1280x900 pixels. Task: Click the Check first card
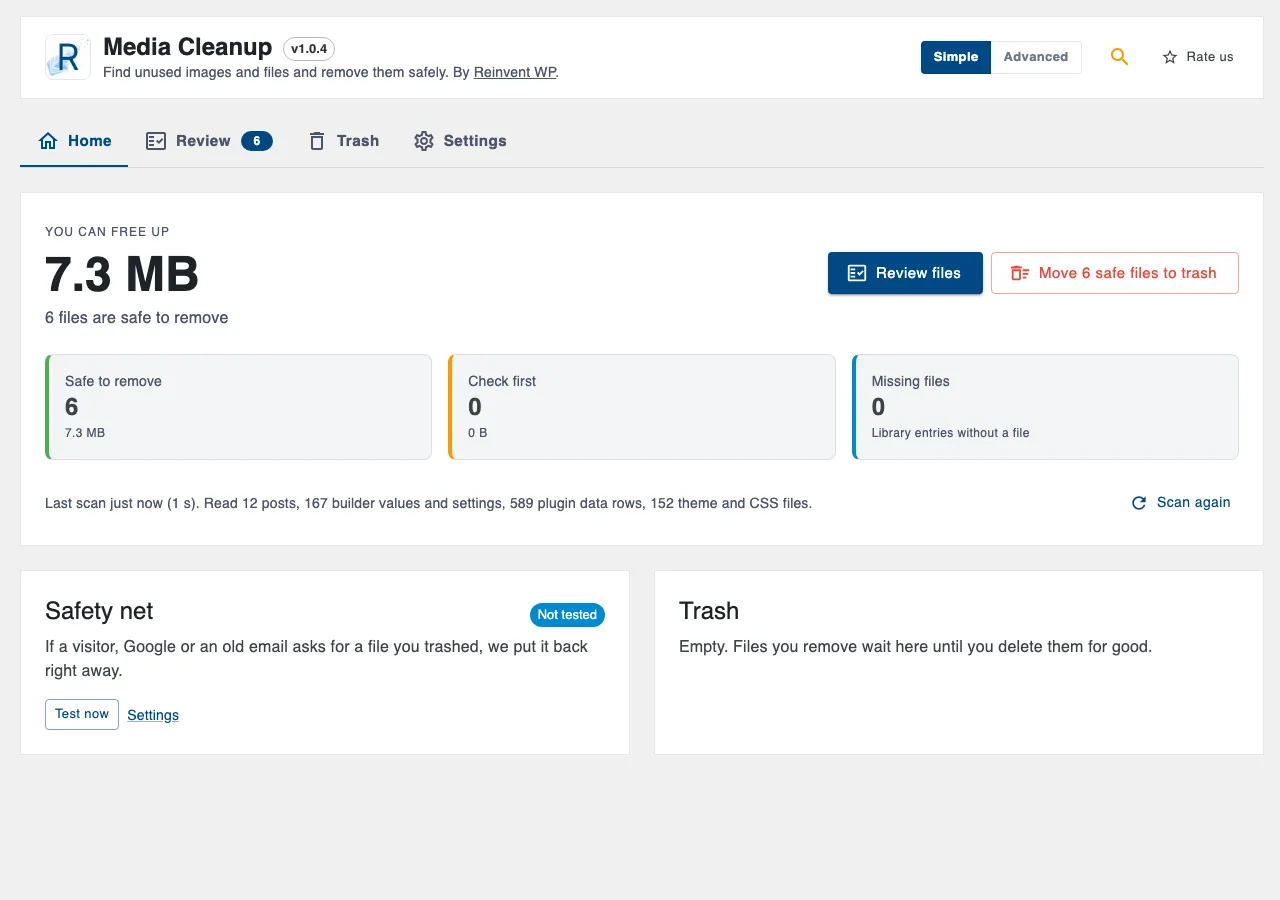point(642,407)
